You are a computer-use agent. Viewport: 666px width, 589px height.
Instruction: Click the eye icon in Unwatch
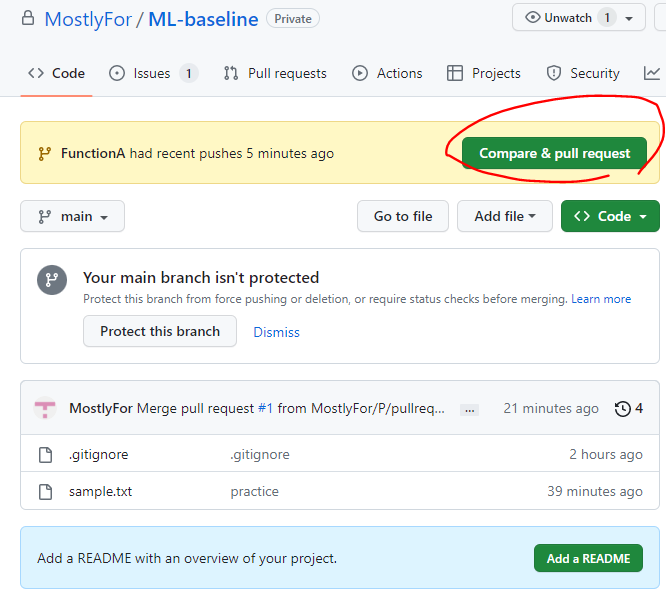point(532,18)
